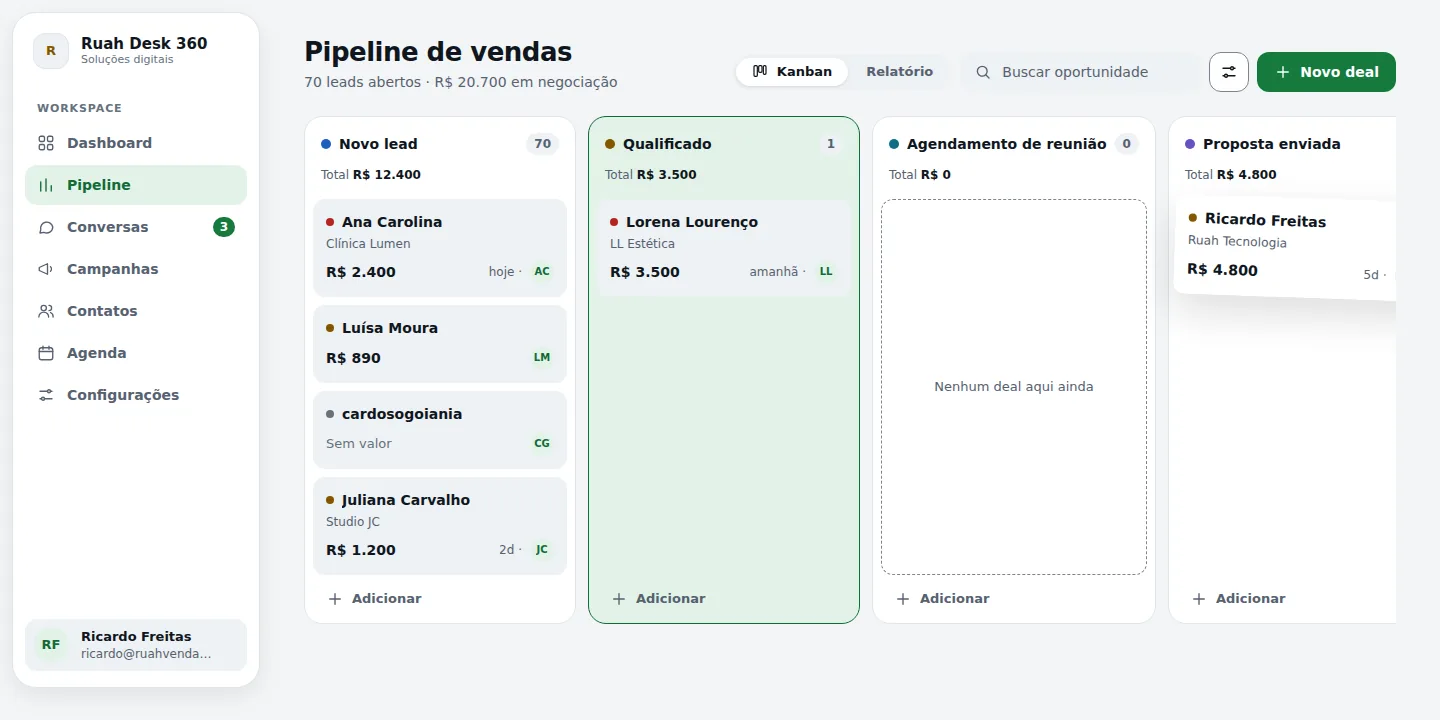Click the R logo of Ruah Desk 360
This screenshot has width=1440, height=720.
coord(51,51)
